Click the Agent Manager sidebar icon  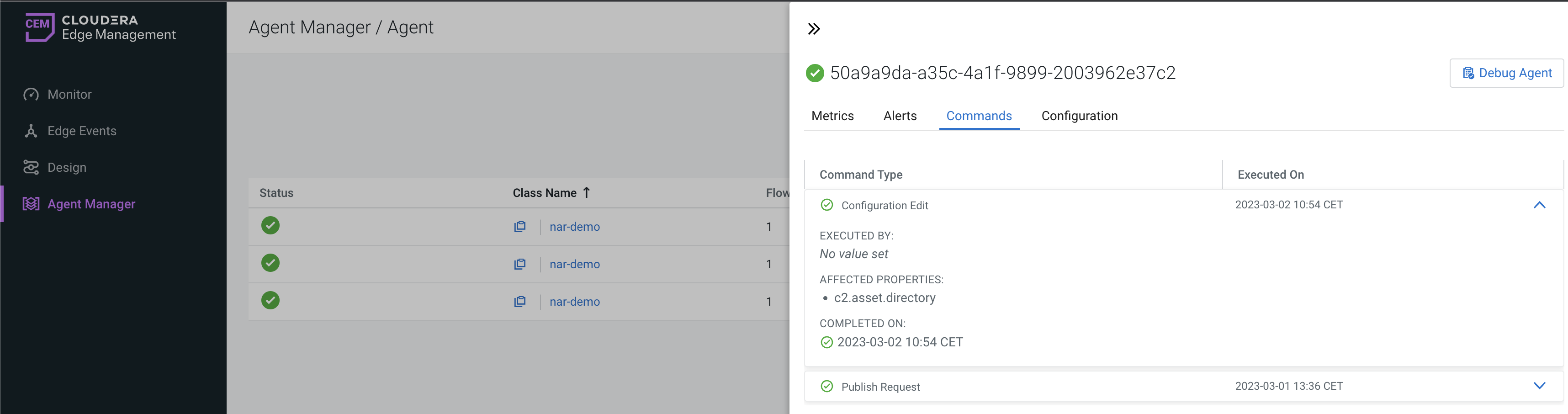point(31,204)
